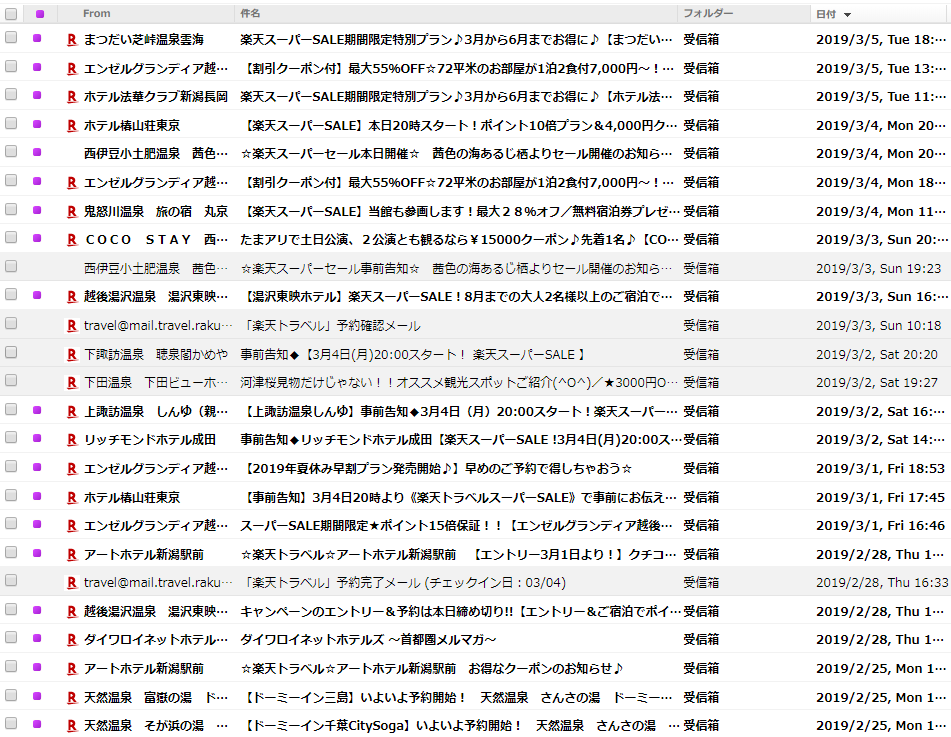Select the checkbox on the 予約確認メール row
Screen dimensions: 951x737
(11, 323)
